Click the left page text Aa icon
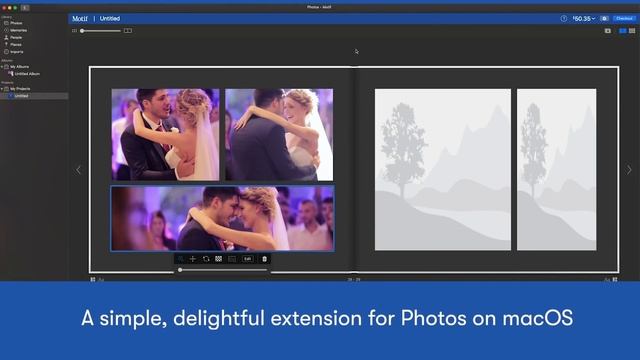 click(101, 280)
